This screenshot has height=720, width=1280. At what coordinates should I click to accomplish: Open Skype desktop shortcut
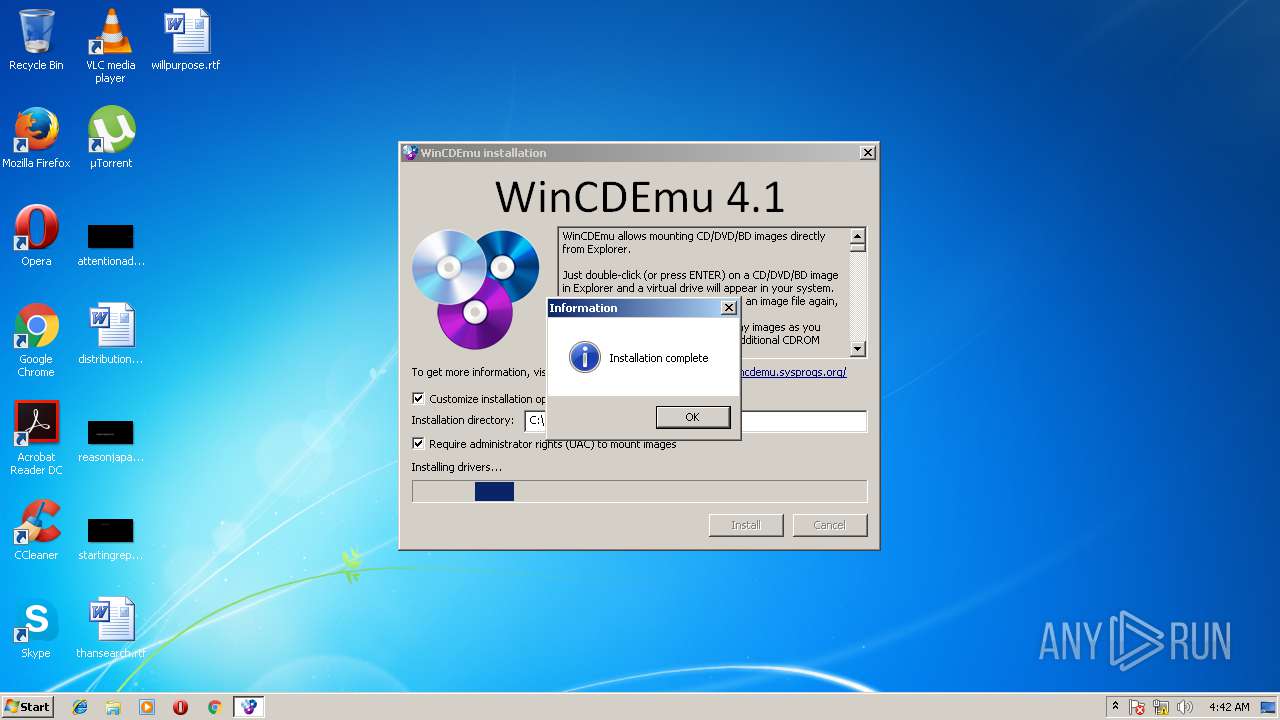(x=36, y=628)
